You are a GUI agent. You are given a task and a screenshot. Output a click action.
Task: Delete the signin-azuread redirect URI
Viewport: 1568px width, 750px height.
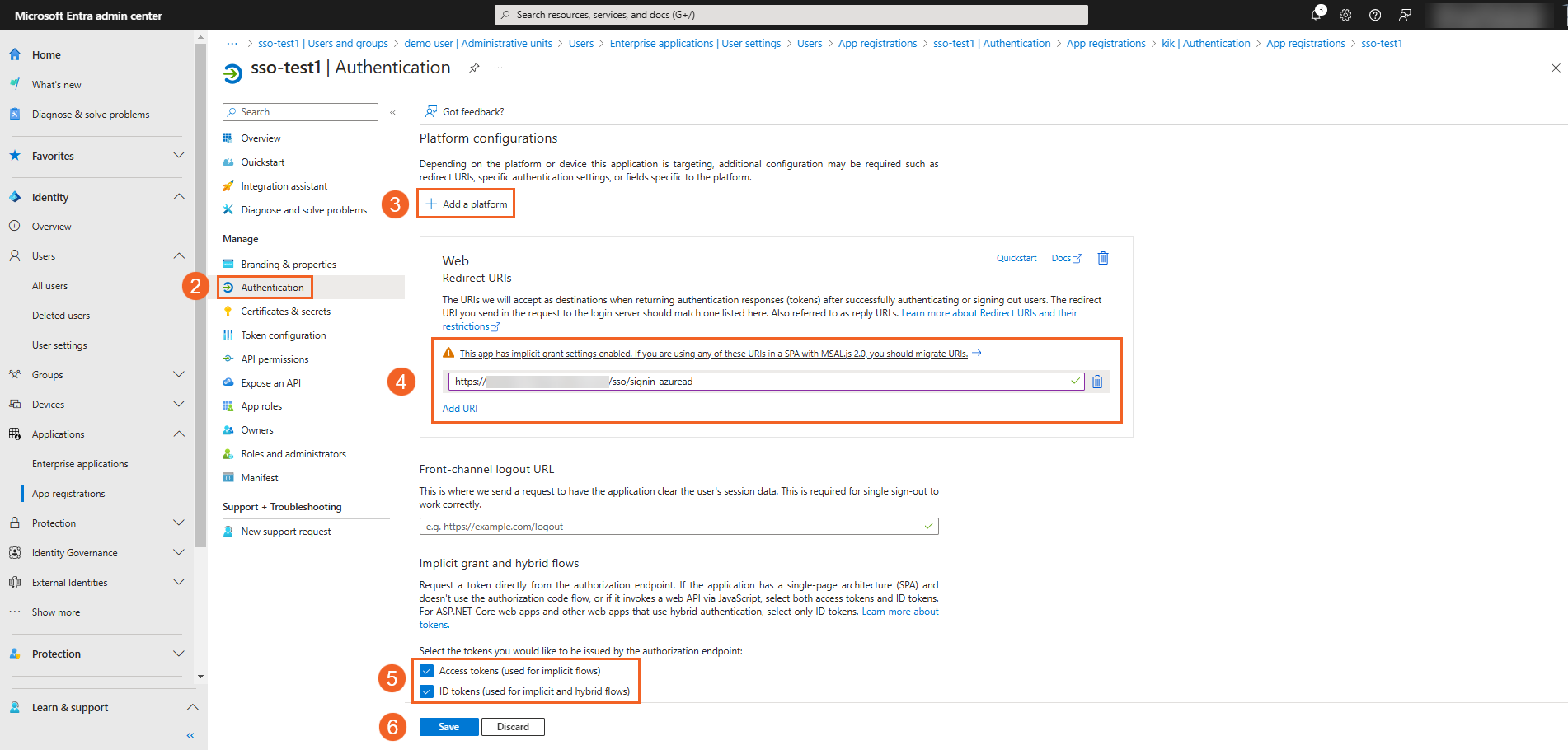click(1097, 382)
